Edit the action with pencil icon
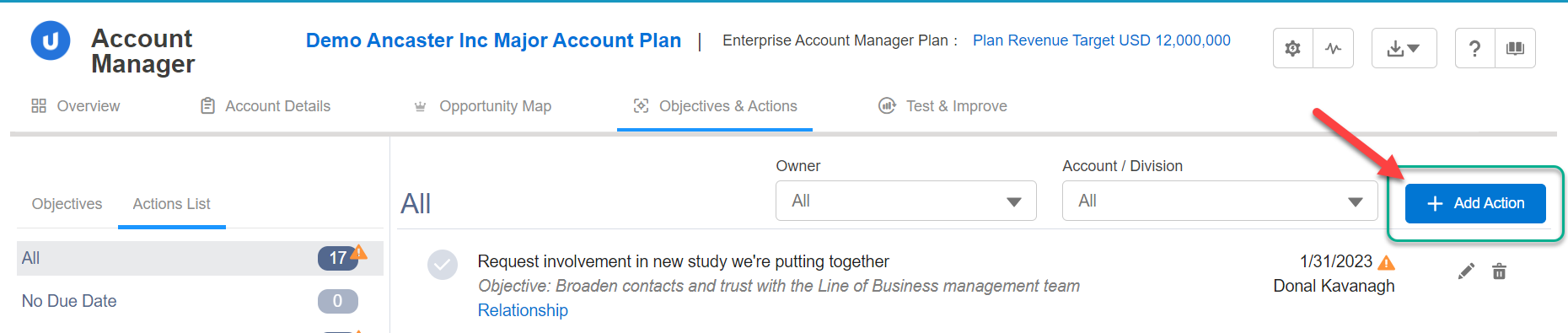Image resolution: width=1568 pixels, height=333 pixels. (1466, 271)
